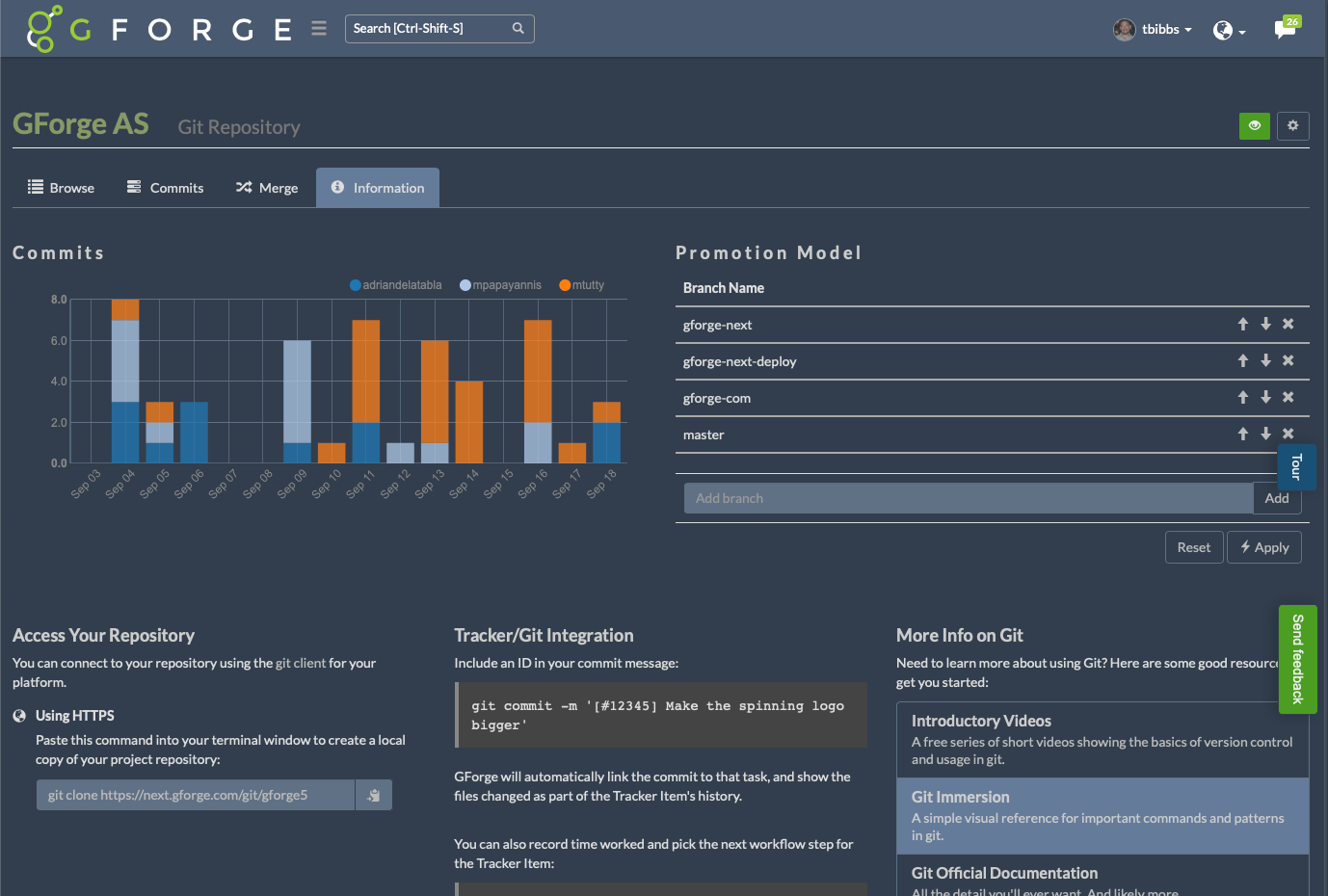This screenshot has height=896, width=1328.
Task: Toggle the green watch eye button
Action: 1255,125
